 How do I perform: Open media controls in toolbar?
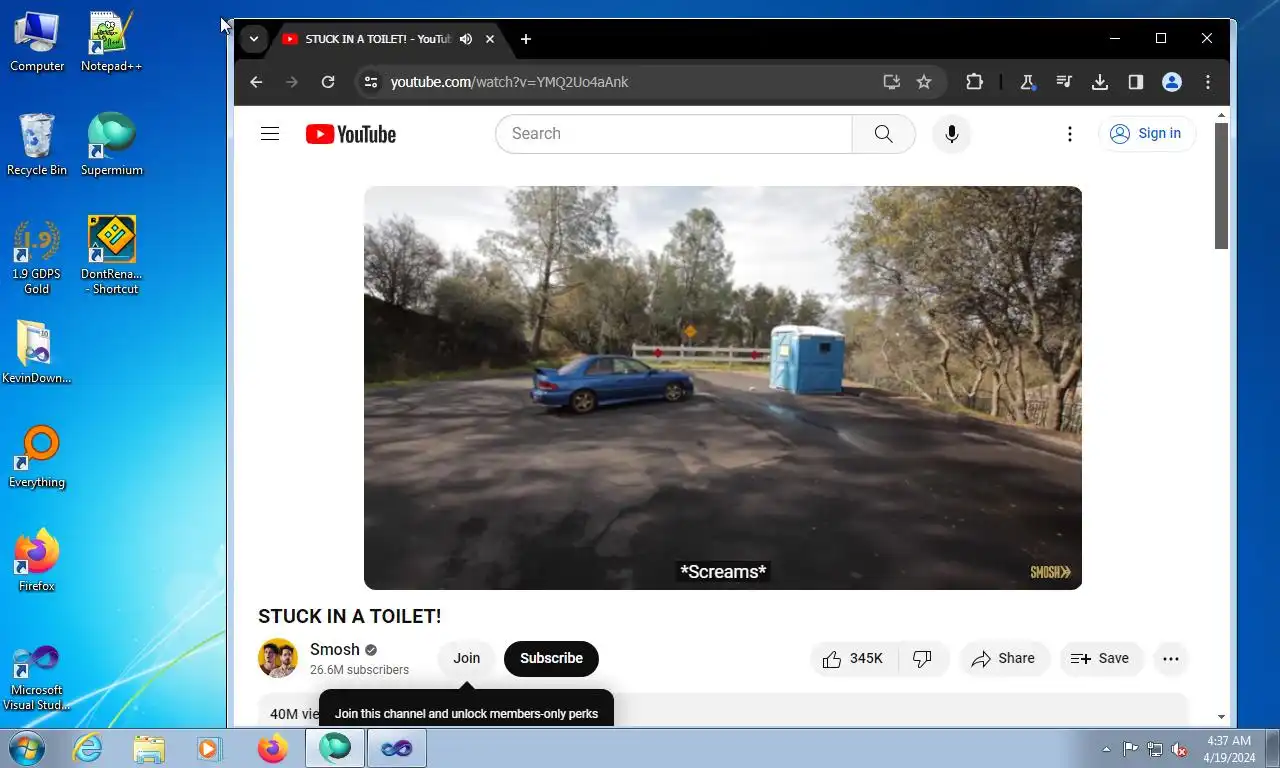(x=1064, y=82)
